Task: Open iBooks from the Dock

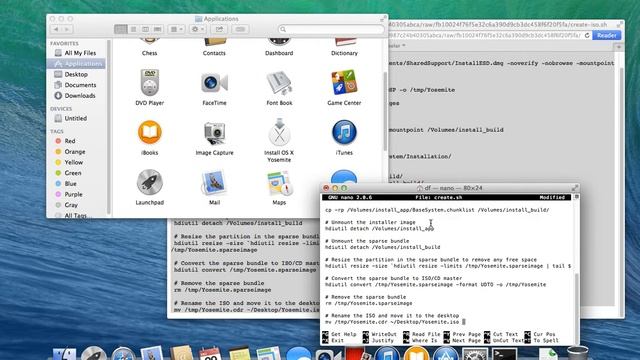Action: [x=416, y=353]
